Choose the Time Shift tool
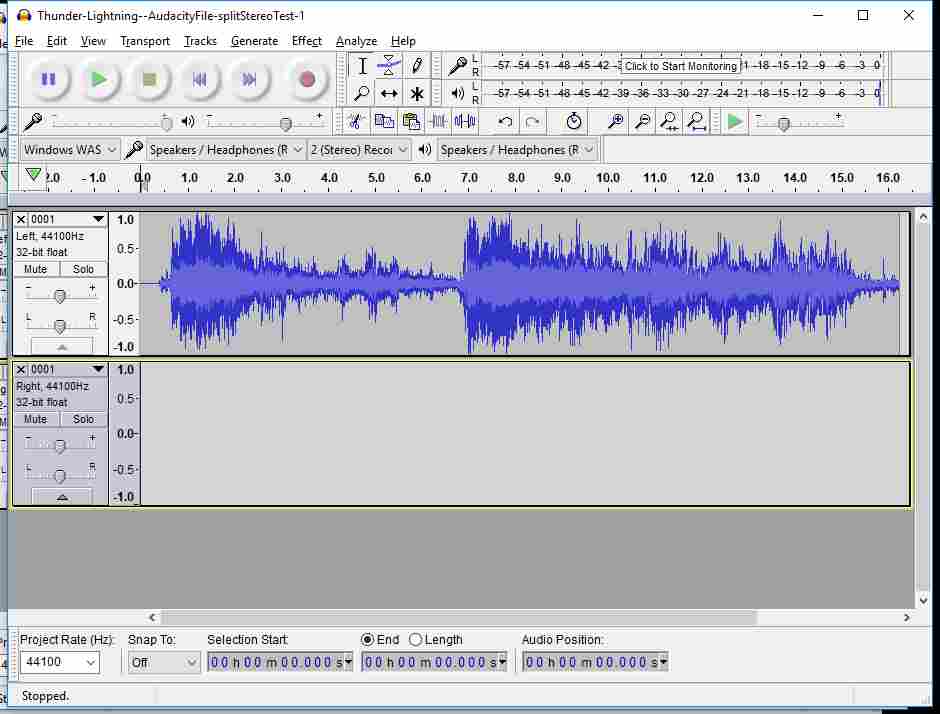Viewport: 940px width, 714px height. (x=389, y=94)
